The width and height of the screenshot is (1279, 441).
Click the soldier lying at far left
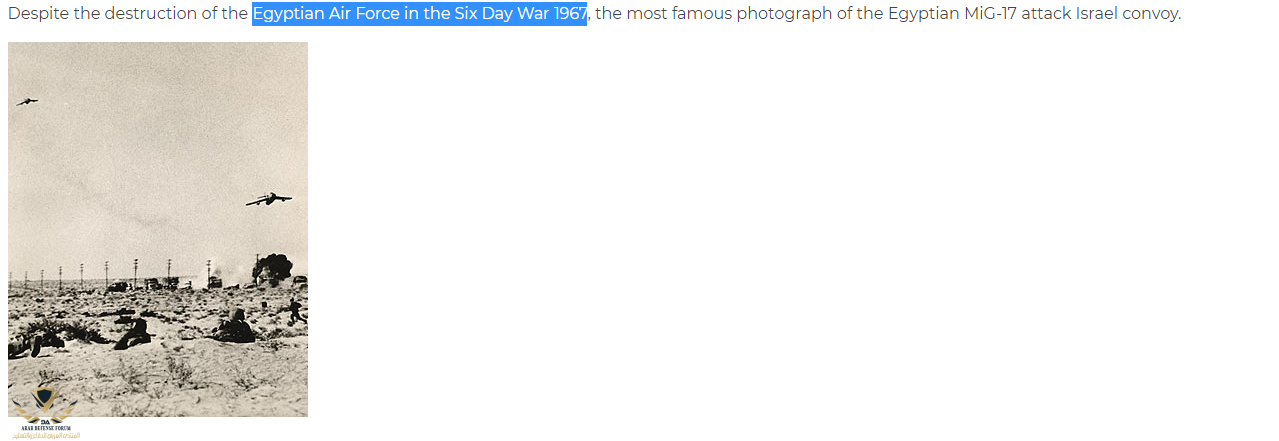(x=30, y=343)
